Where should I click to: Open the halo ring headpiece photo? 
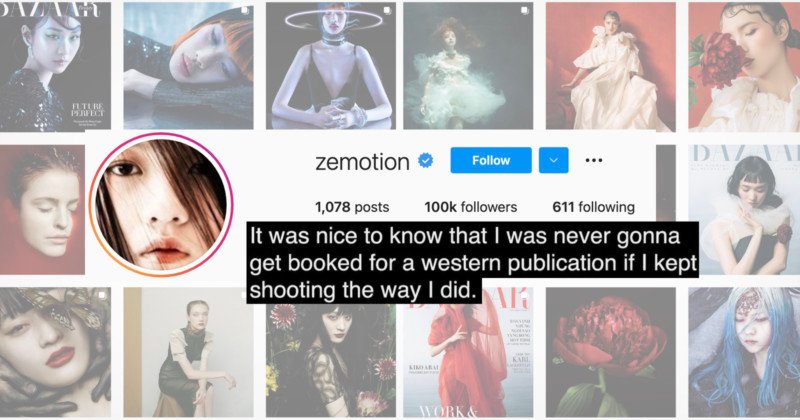pyautogui.click(x=331, y=66)
